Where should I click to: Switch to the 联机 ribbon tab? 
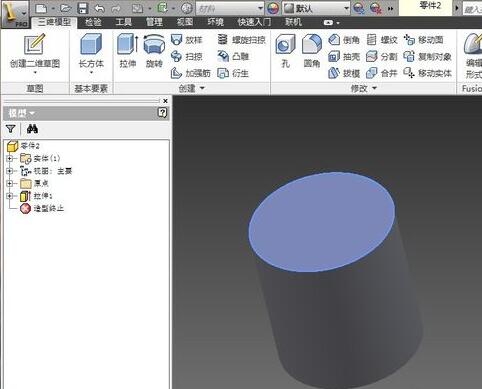click(x=293, y=22)
